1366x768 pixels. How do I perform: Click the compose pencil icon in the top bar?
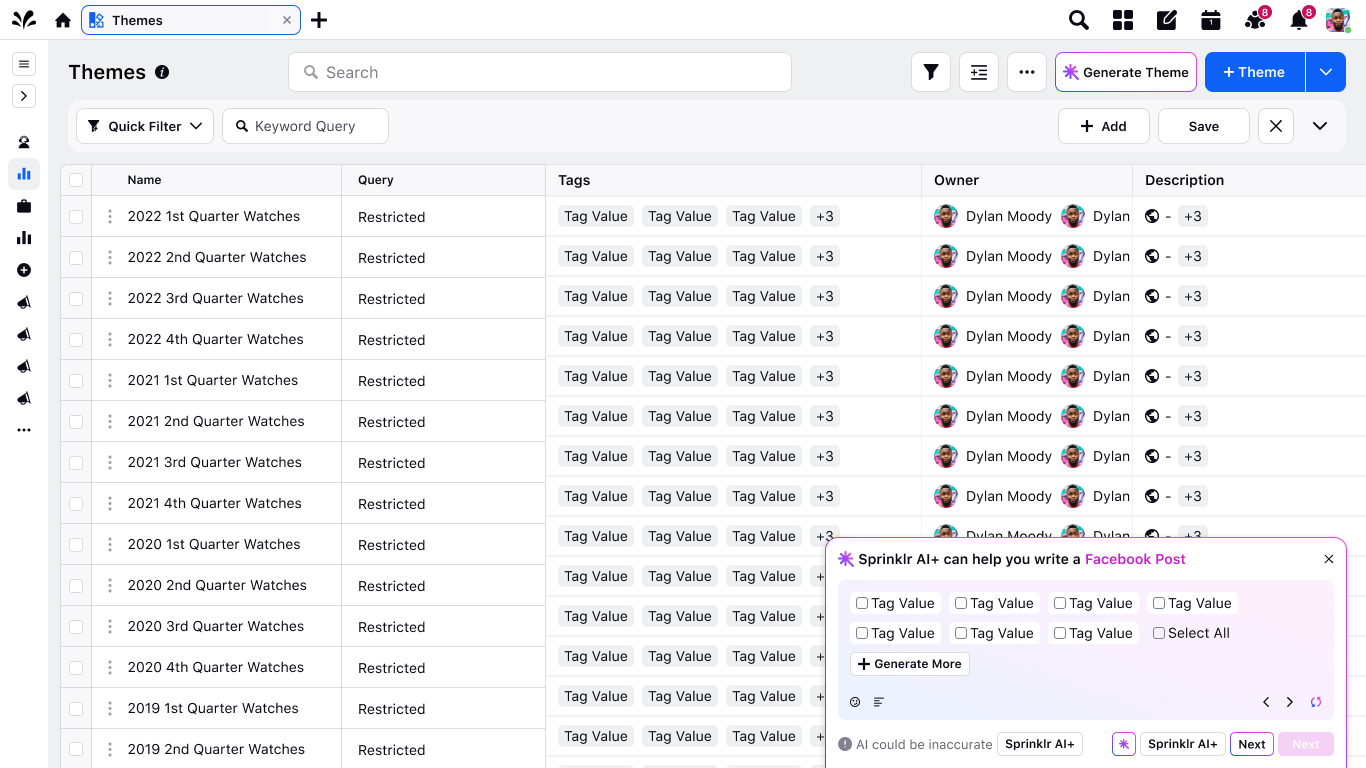point(1166,20)
